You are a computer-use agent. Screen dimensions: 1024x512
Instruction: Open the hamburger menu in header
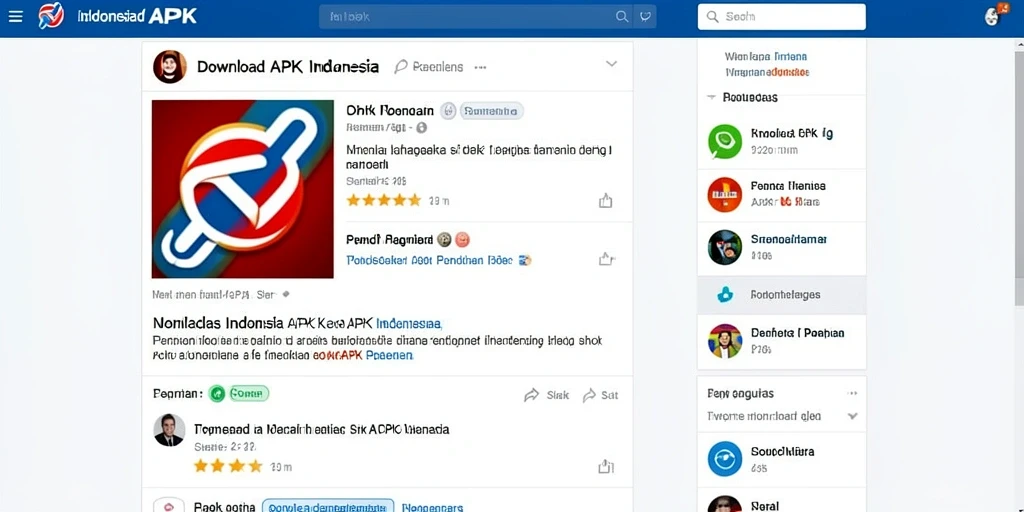(x=16, y=16)
